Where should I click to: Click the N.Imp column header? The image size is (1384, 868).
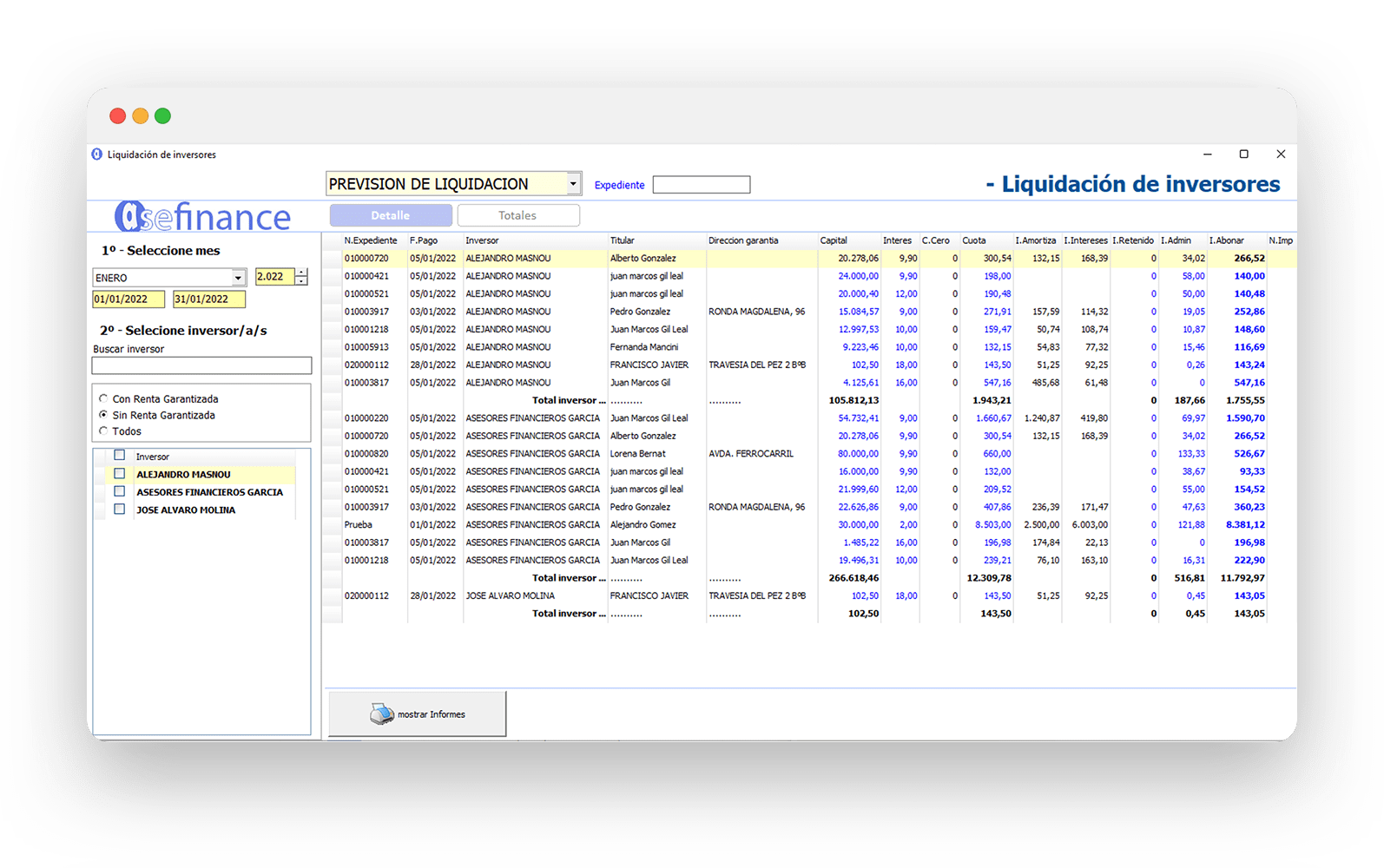click(x=1281, y=240)
